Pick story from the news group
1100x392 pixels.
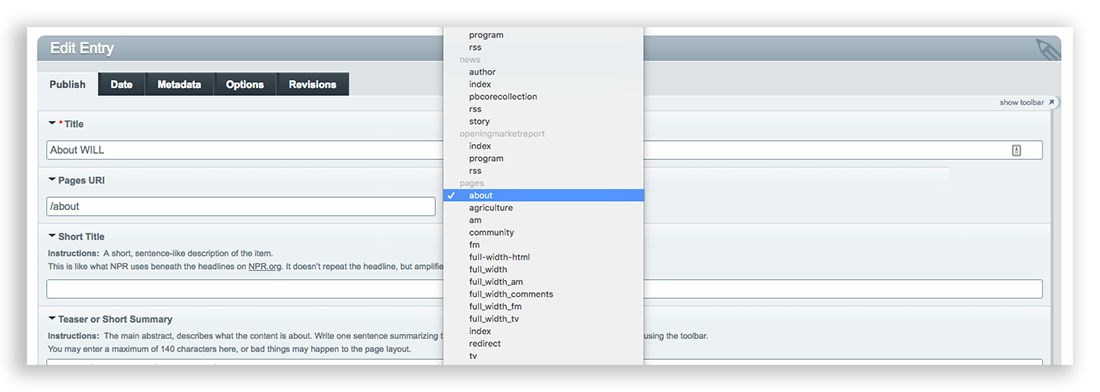[x=544, y=121]
